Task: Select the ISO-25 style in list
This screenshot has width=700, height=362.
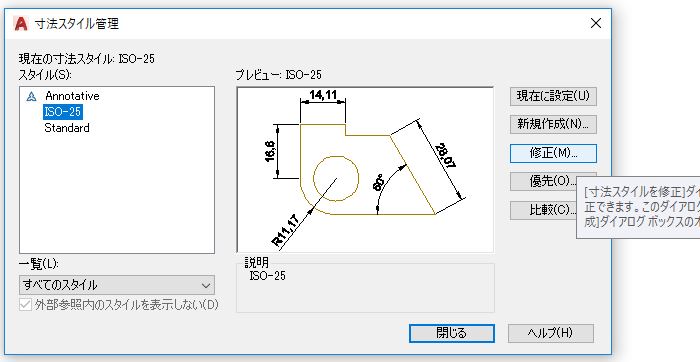Action: 62,112
